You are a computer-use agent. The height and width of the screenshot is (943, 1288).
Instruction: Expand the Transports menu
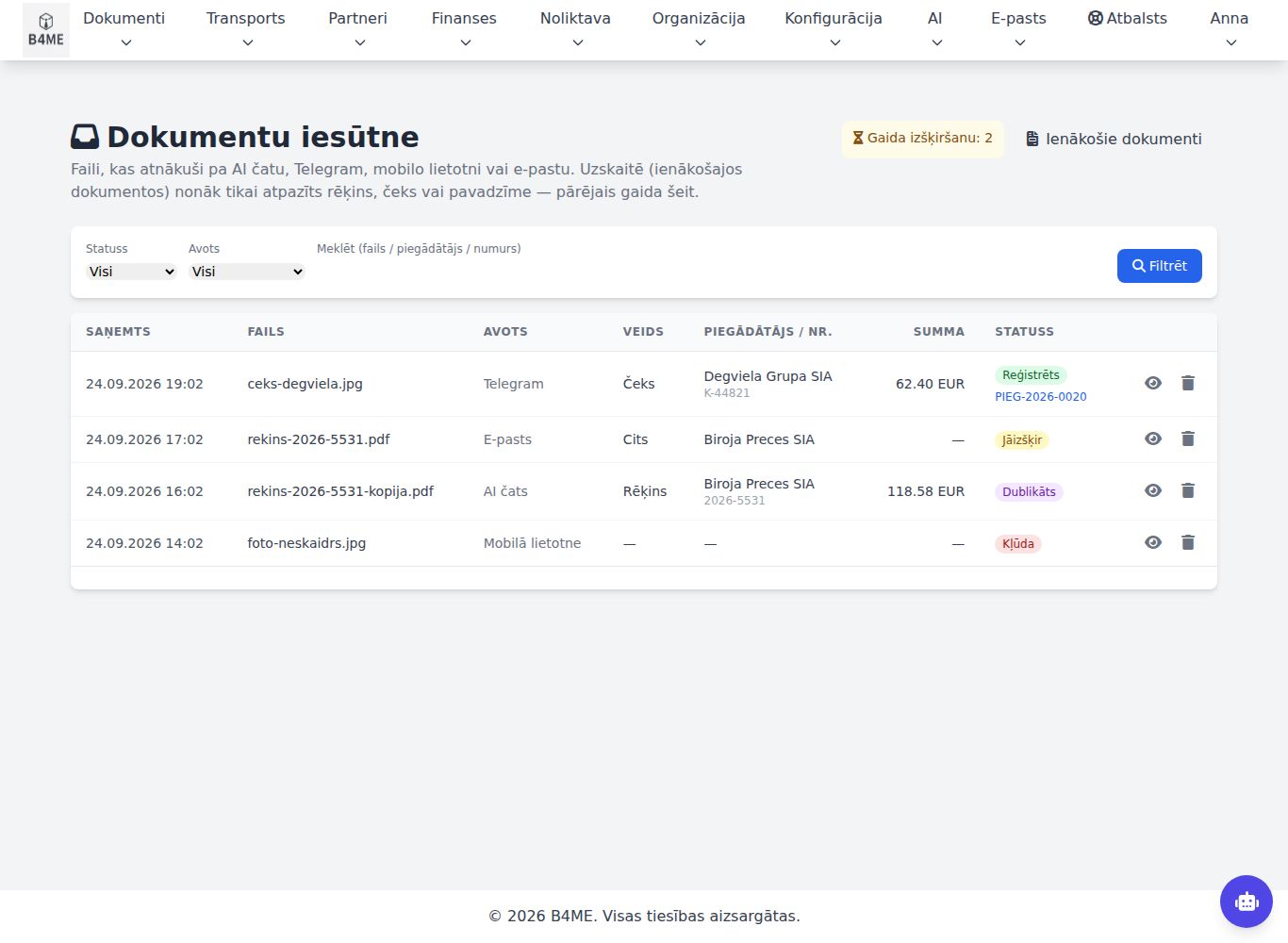coord(246,29)
